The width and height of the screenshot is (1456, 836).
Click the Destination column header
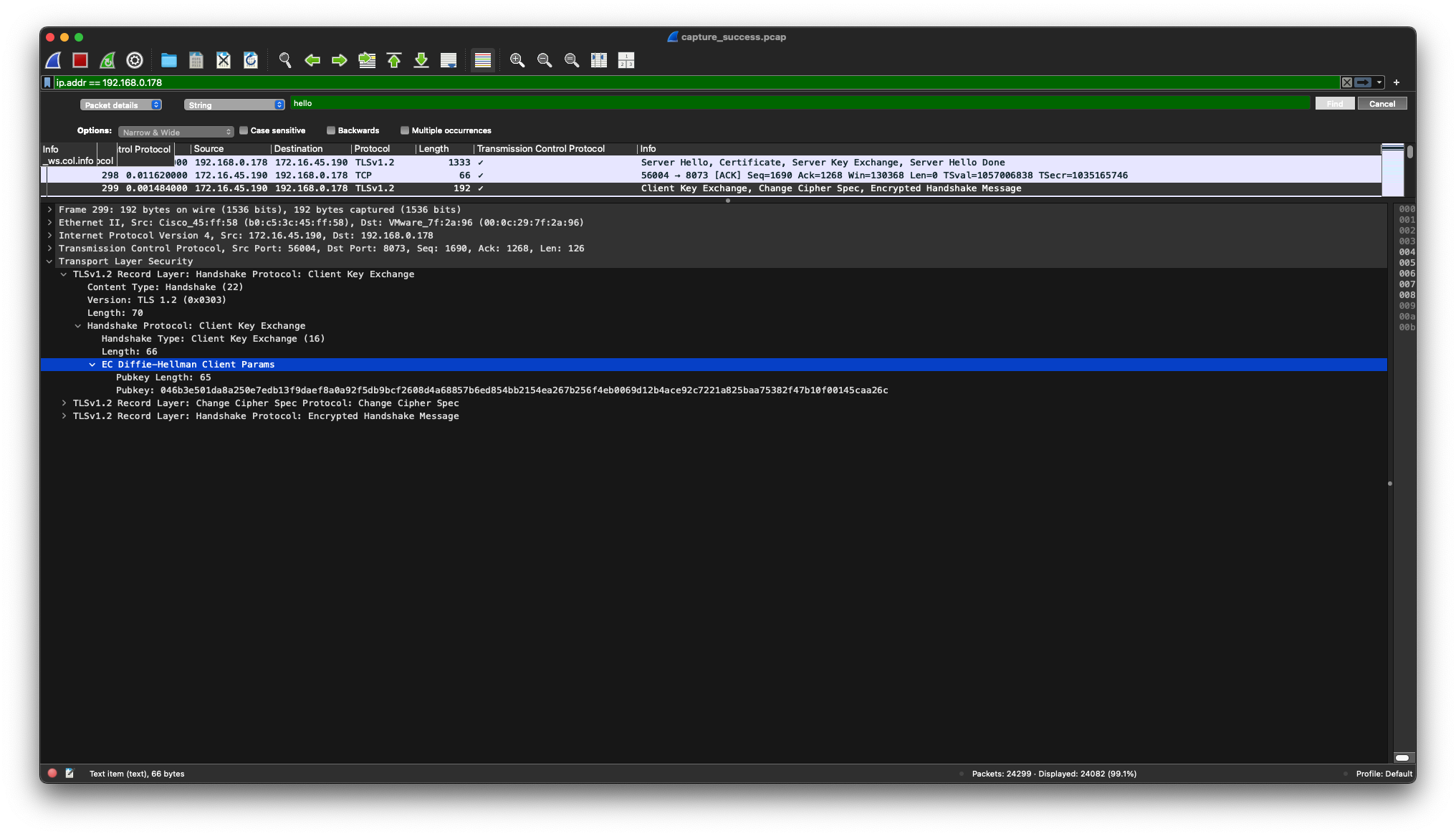pos(298,149)
